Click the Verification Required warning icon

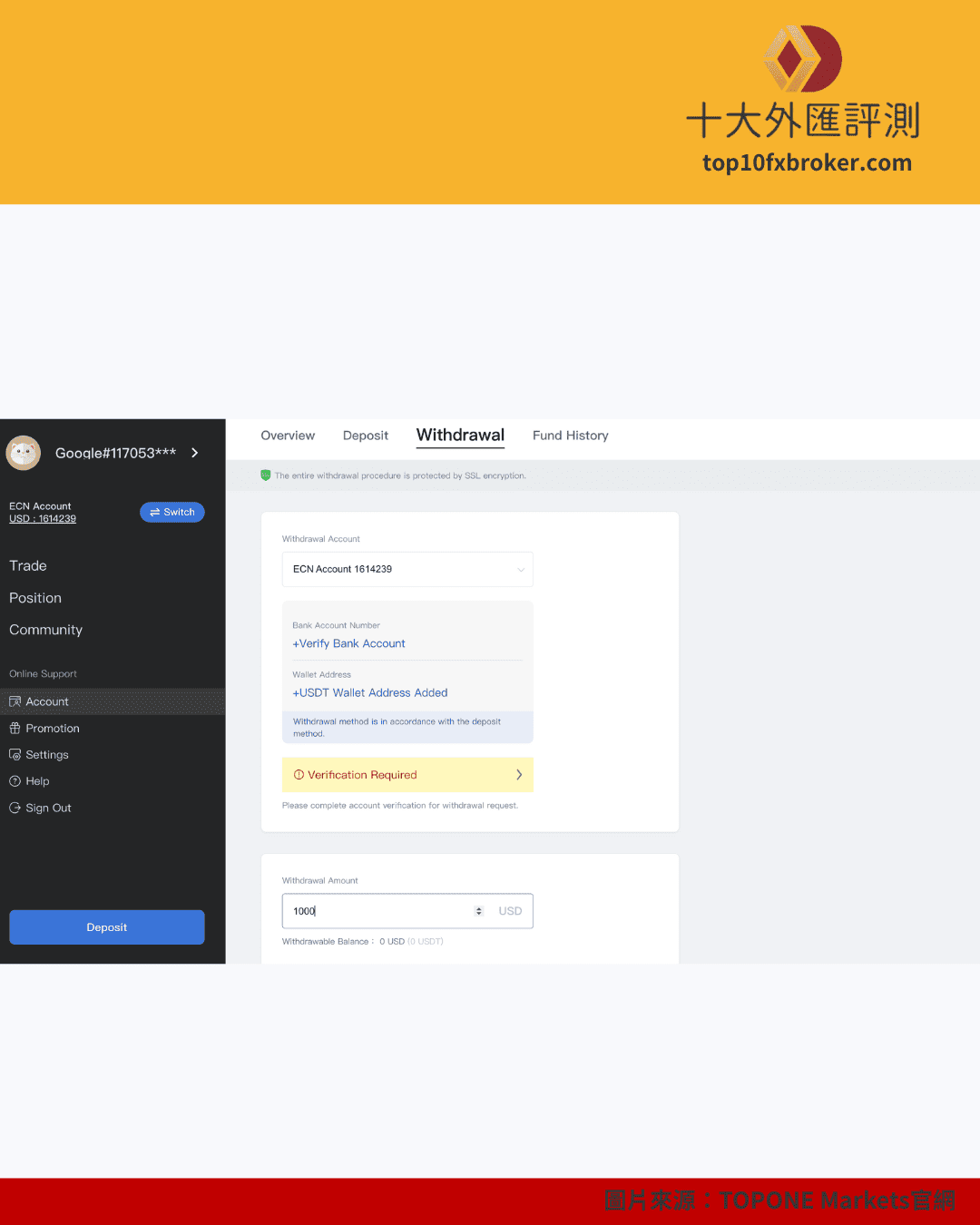[299, 775]
